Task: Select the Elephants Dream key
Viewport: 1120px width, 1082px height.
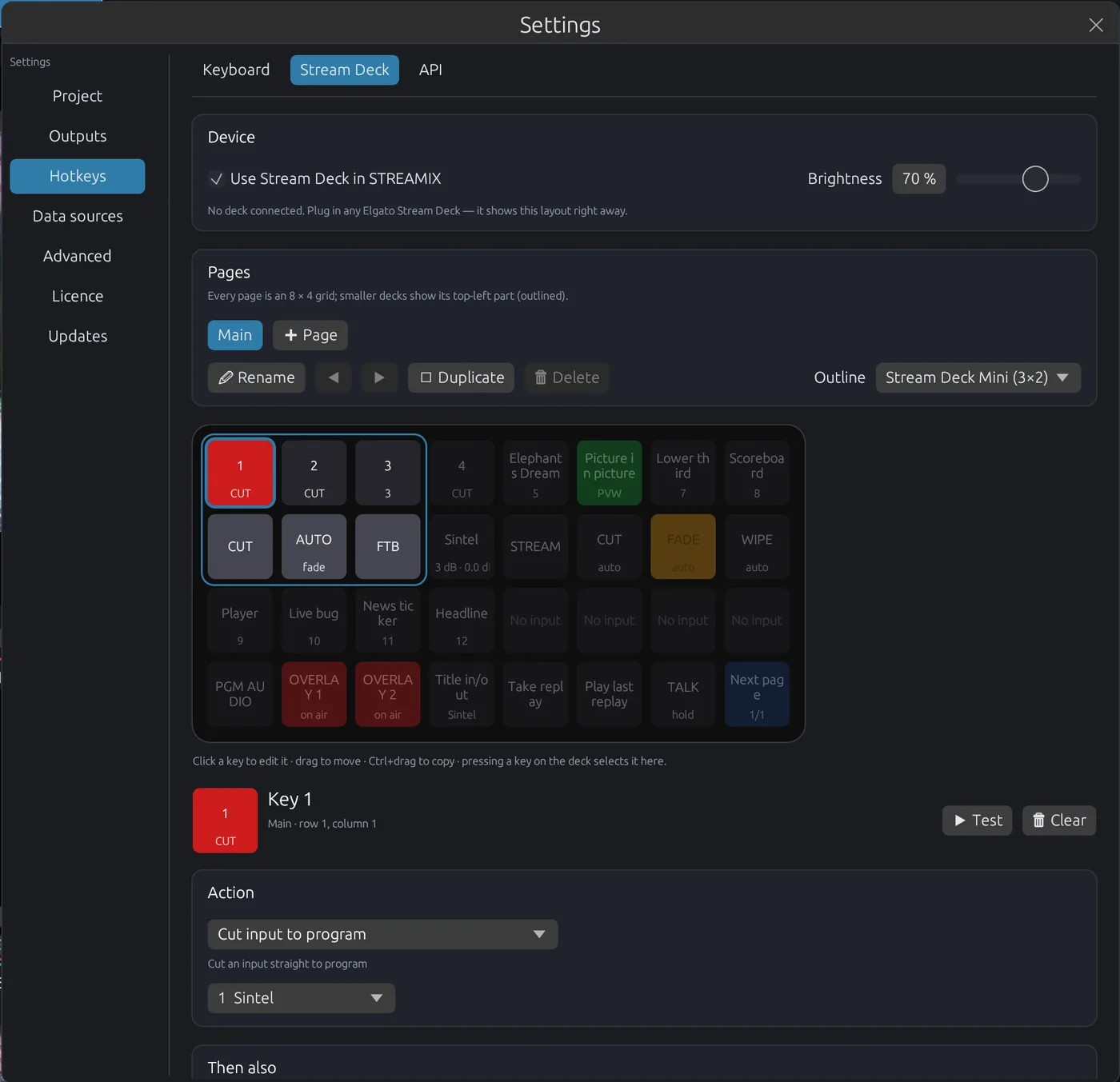Action: [x=535, y=473]
